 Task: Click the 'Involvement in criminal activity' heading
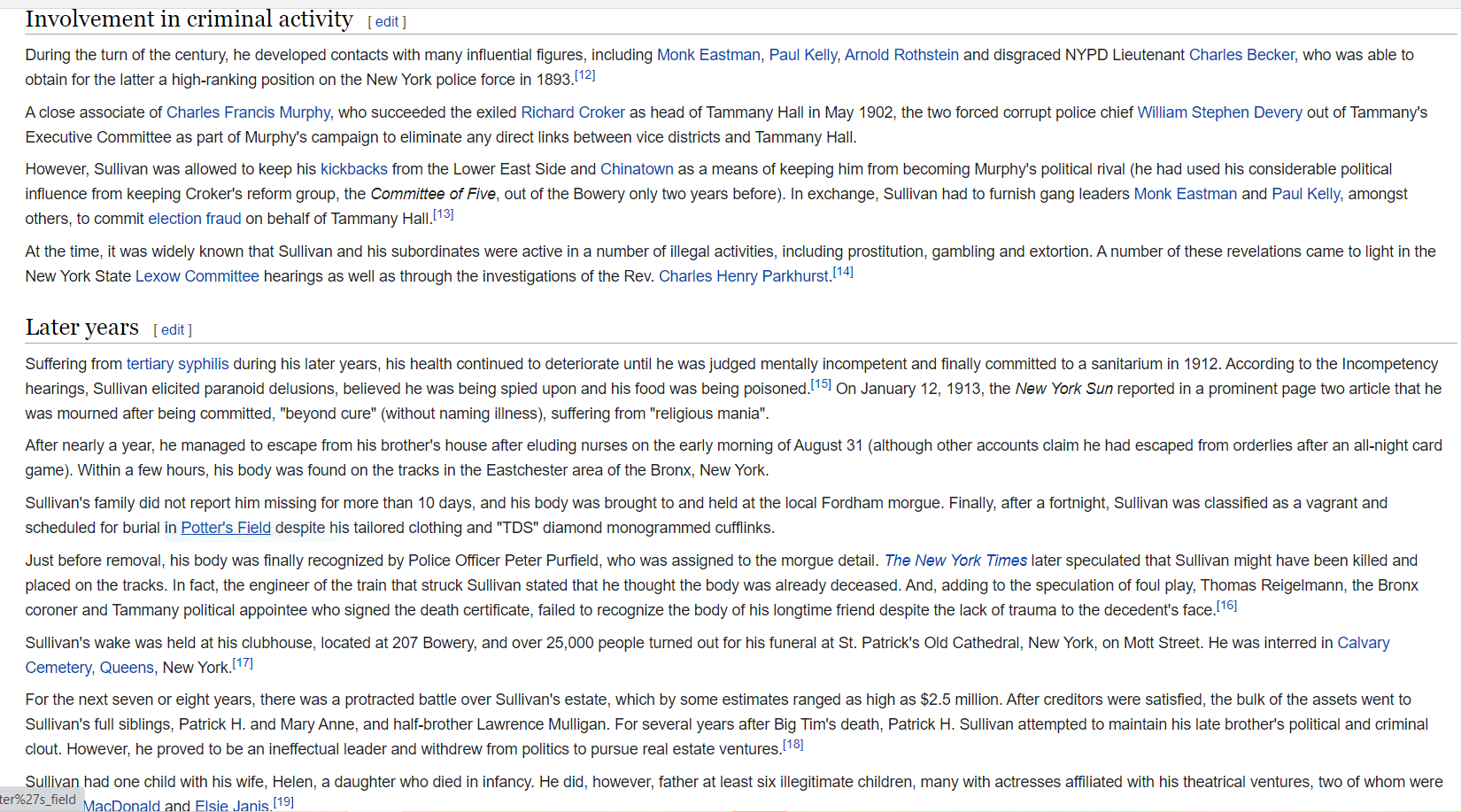point(189,19)
